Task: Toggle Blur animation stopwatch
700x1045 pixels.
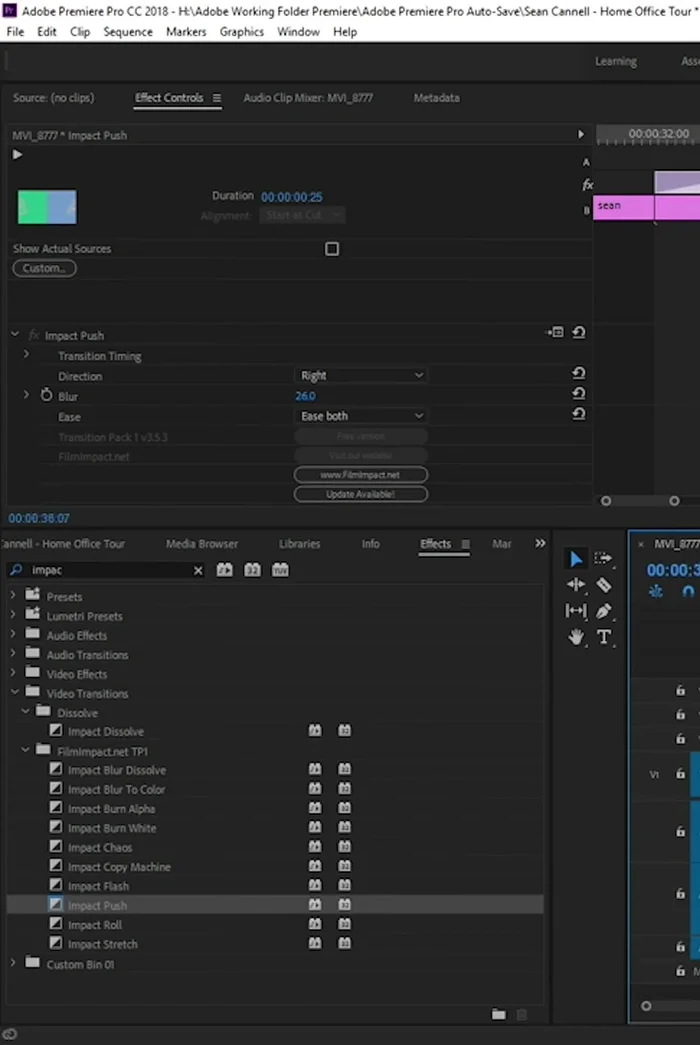Action: [46, 396]
